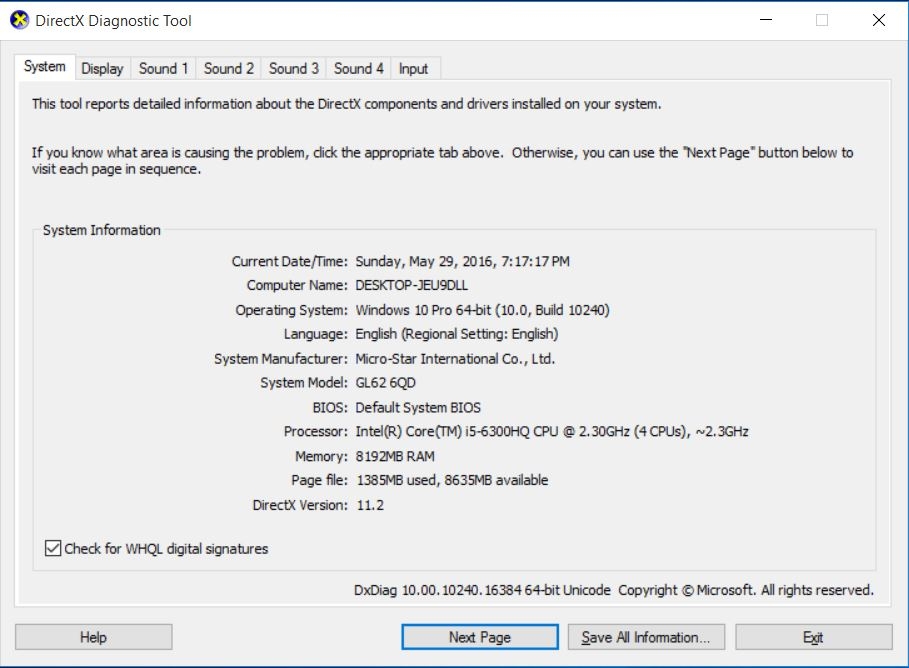Switch to the Display tab
909x668 pixels.
pyautogui.click(x=103, y=68)
